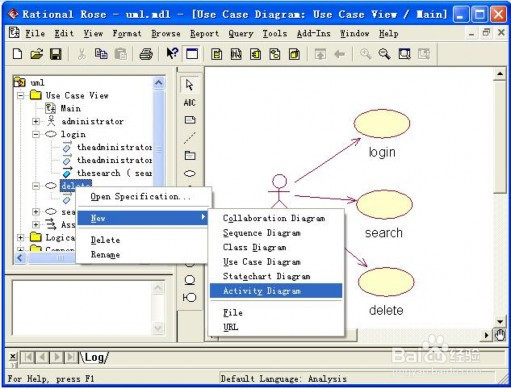Click the Browse Class Diagram toolbar icon
Viewport: 511px width, 389px height.
tap(217, 54)
